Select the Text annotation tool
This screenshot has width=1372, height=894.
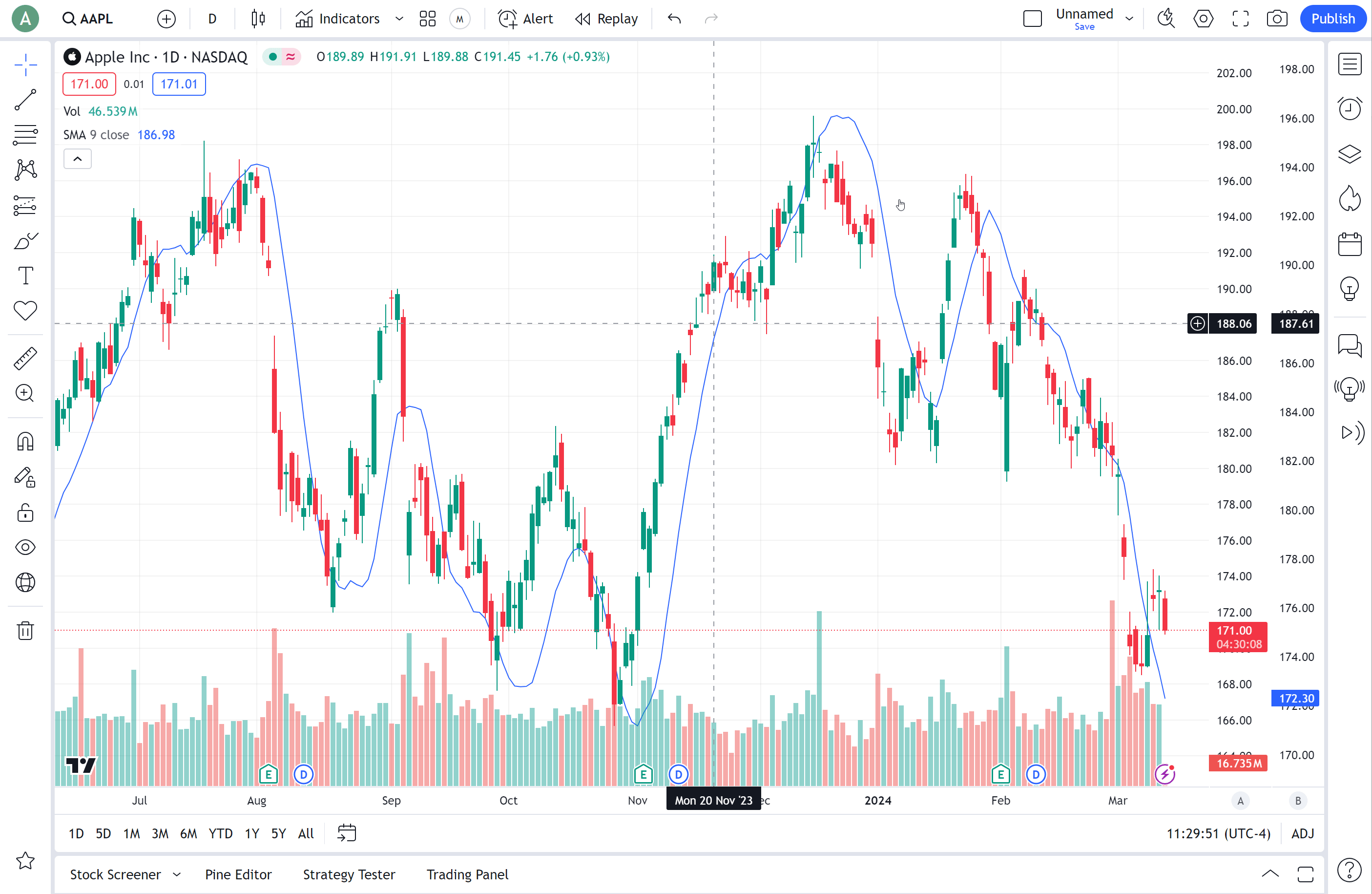(x=25, y=276)
